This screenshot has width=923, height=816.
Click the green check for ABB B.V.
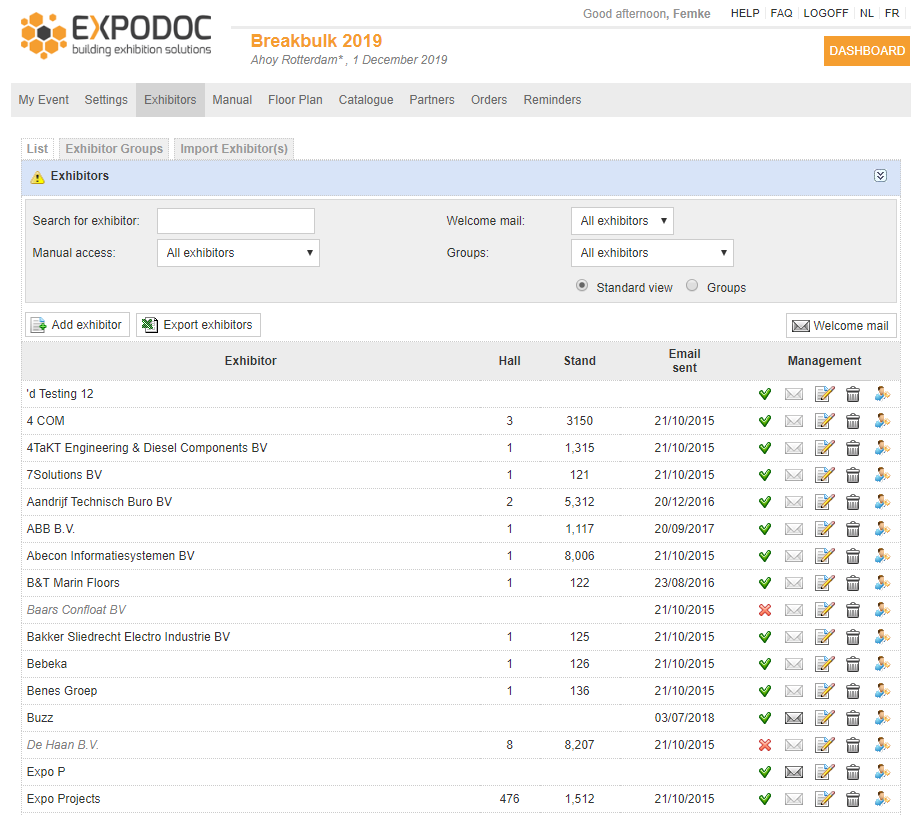point(765,529)
